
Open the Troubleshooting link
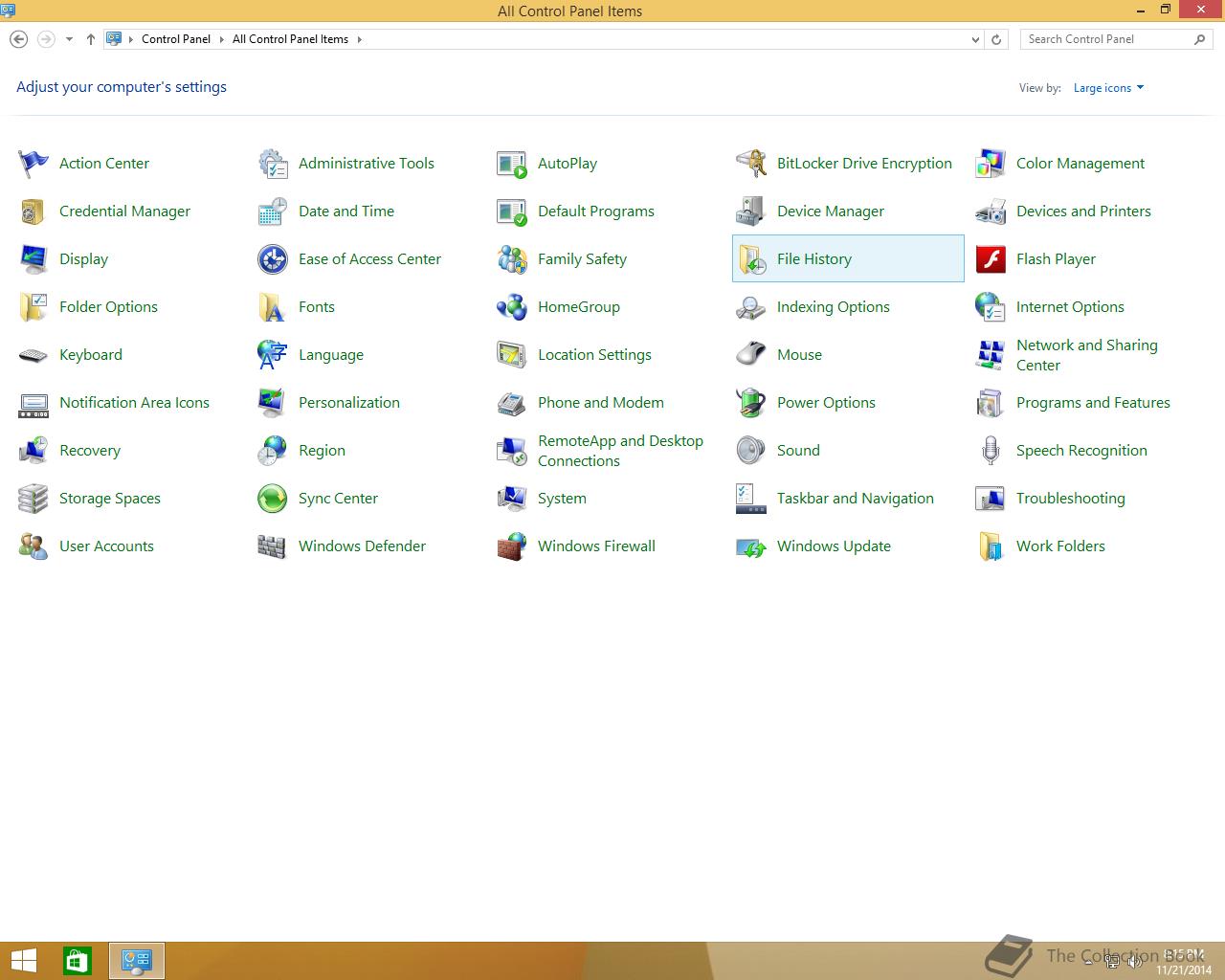point(1071,499)
